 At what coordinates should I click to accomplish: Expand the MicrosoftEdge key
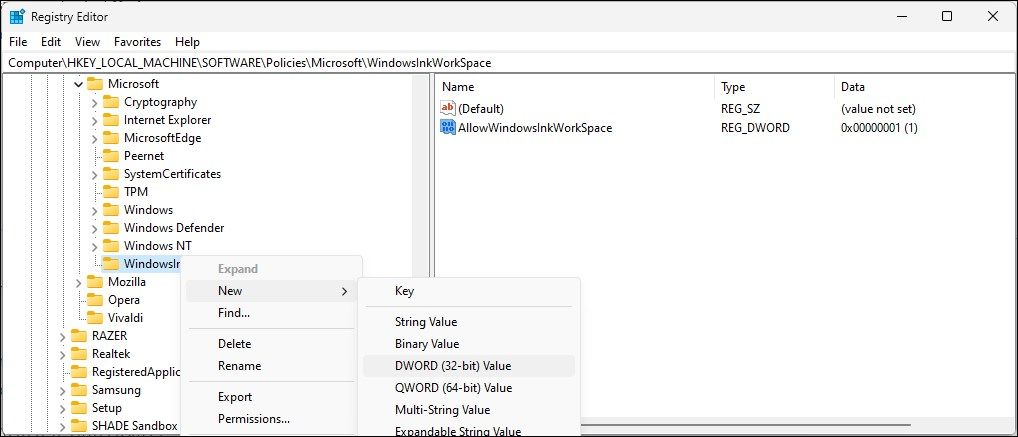click(x=95, y=138)
